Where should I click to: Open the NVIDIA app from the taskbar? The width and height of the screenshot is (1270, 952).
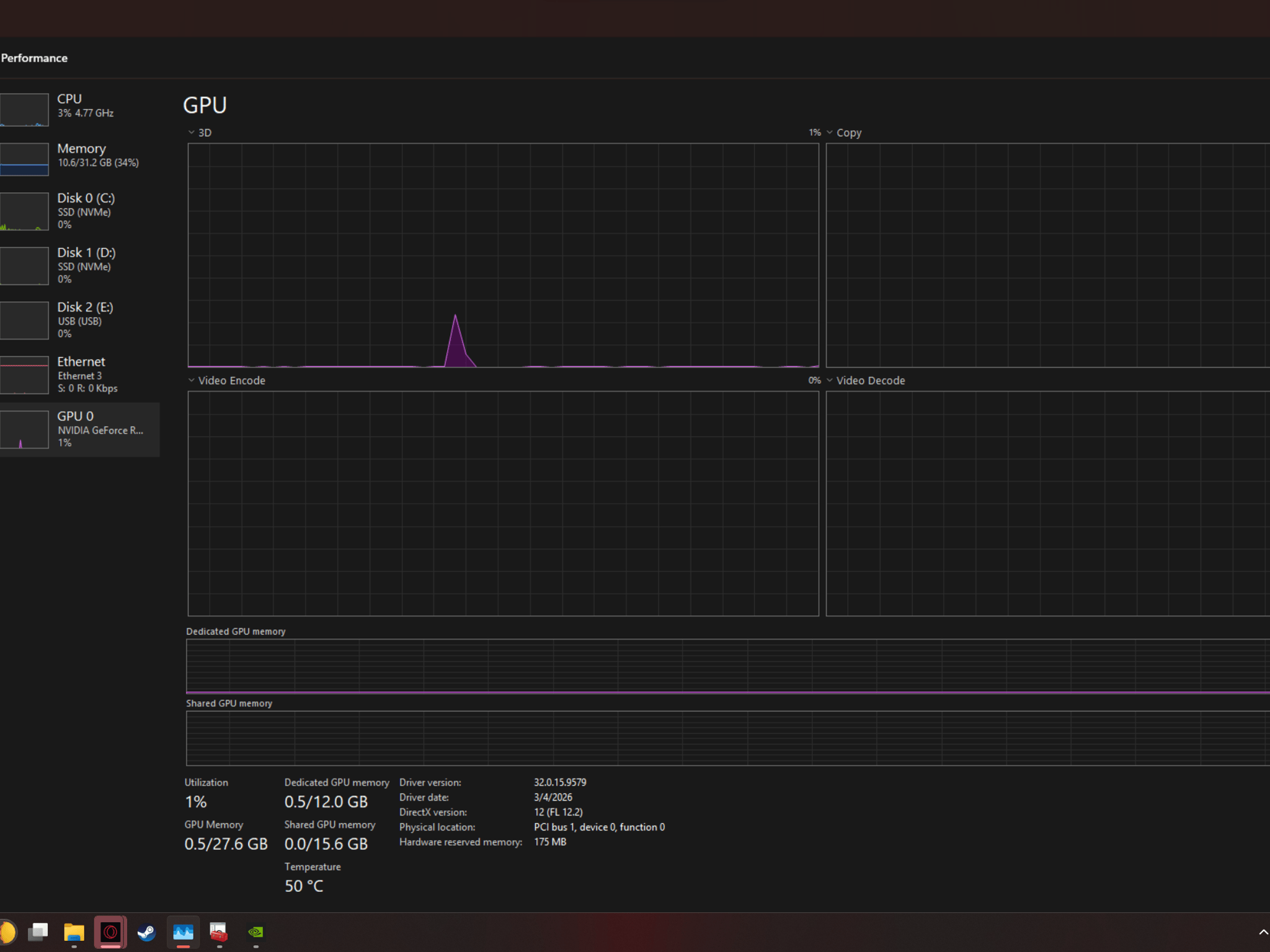click(255, 932)
